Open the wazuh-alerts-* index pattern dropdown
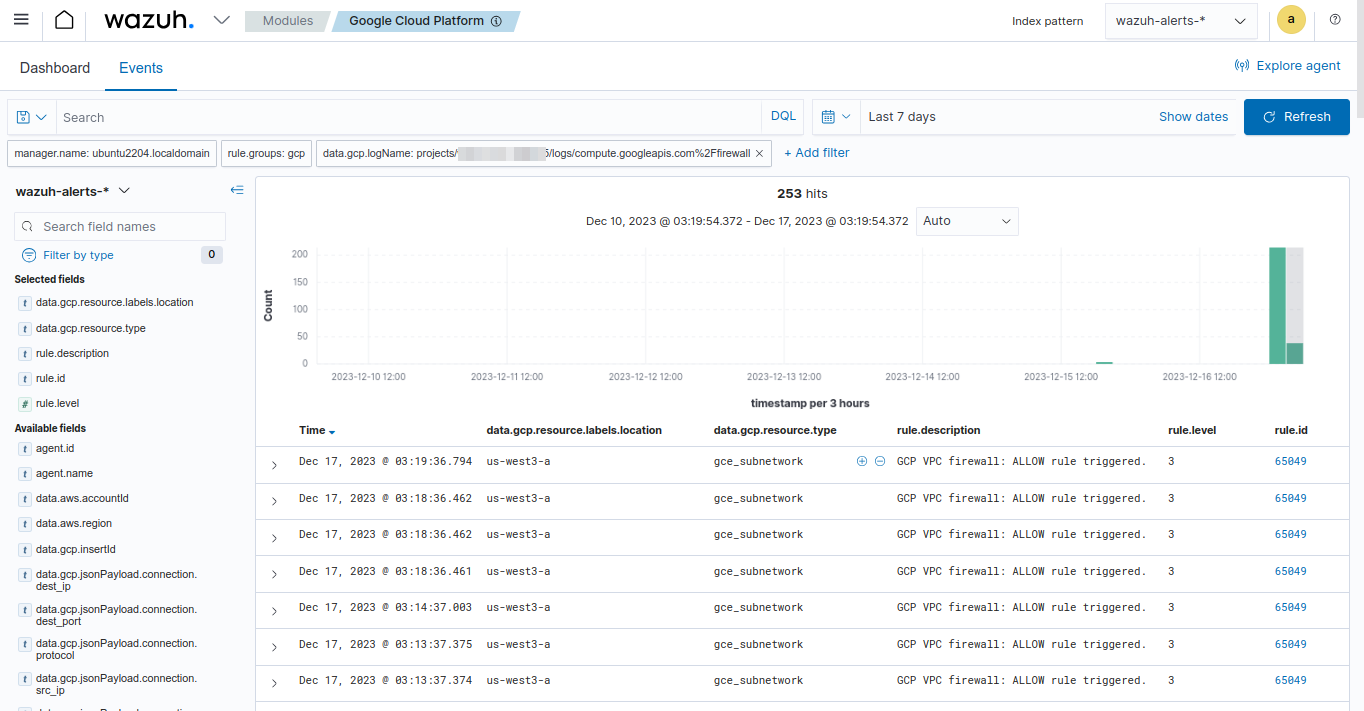This screenshot has height=711, width=1364. coord(1181,20)
